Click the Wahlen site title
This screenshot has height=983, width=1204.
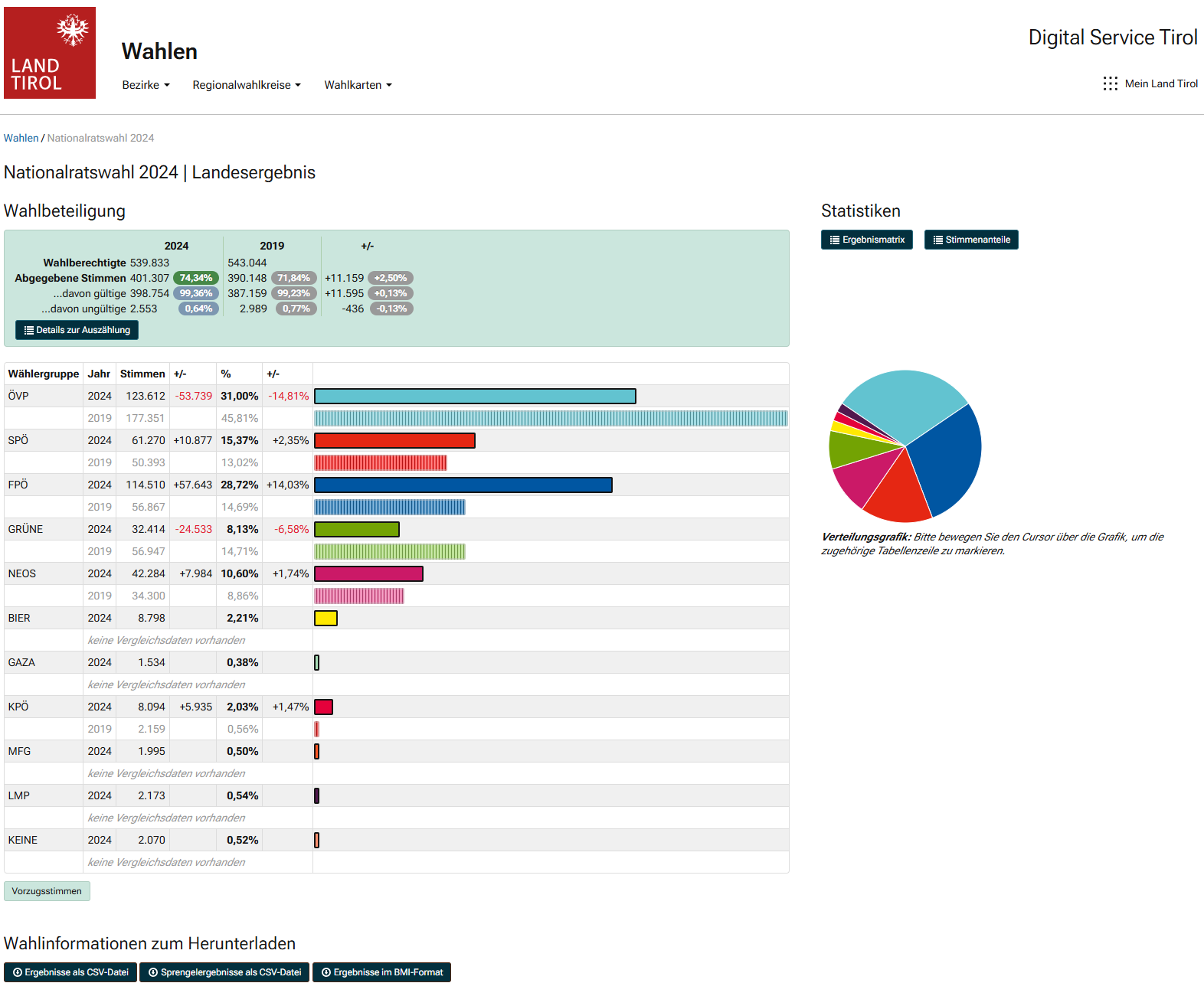[159, 51]
